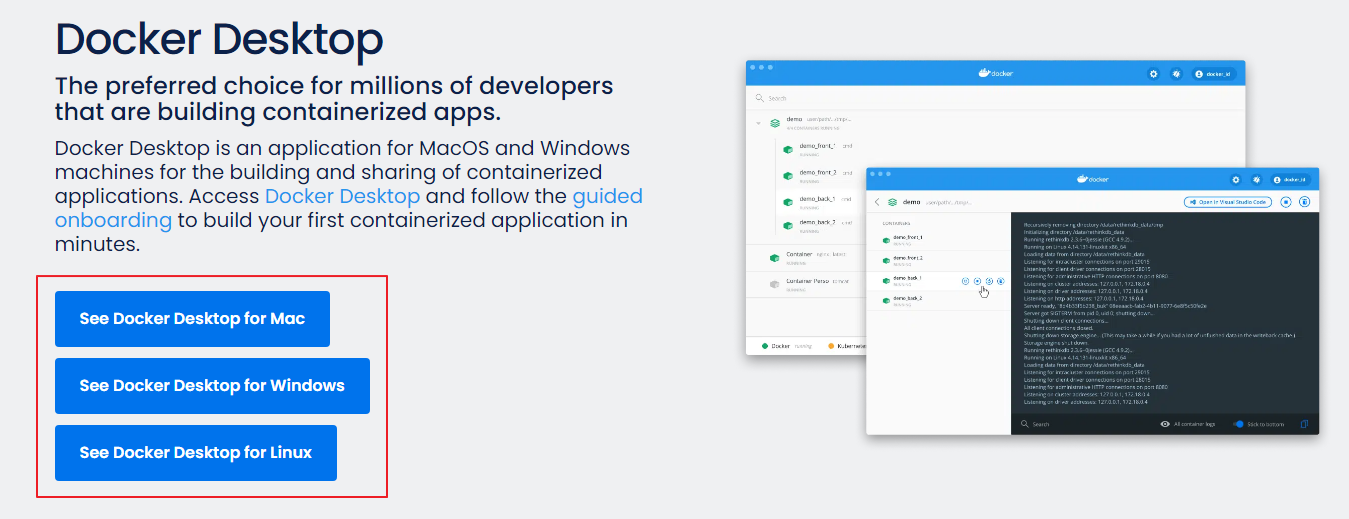Click the 'Docker Desktop' page heading
1349x519 pixels.
219,39
